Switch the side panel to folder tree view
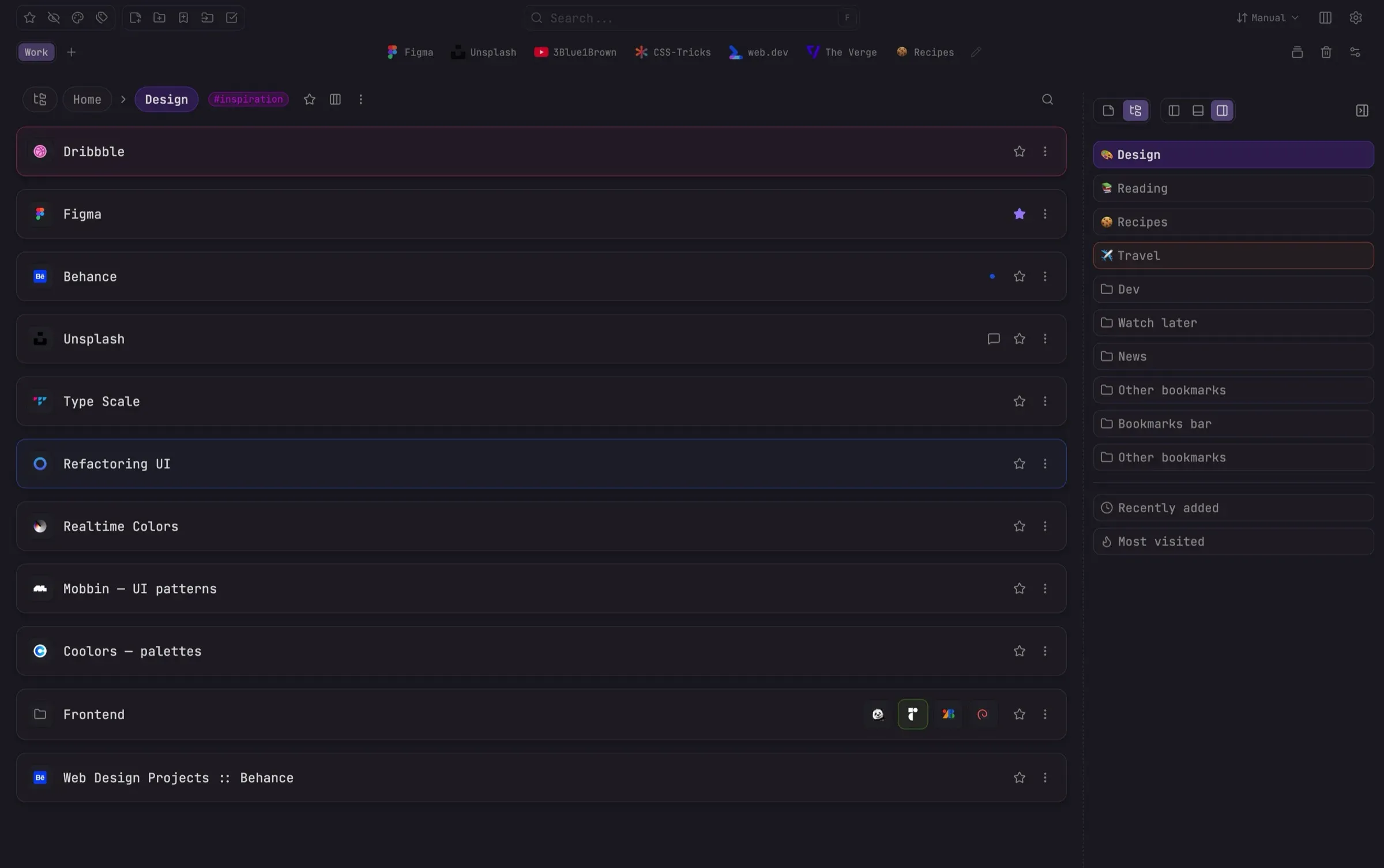 tap(1135, 111)
